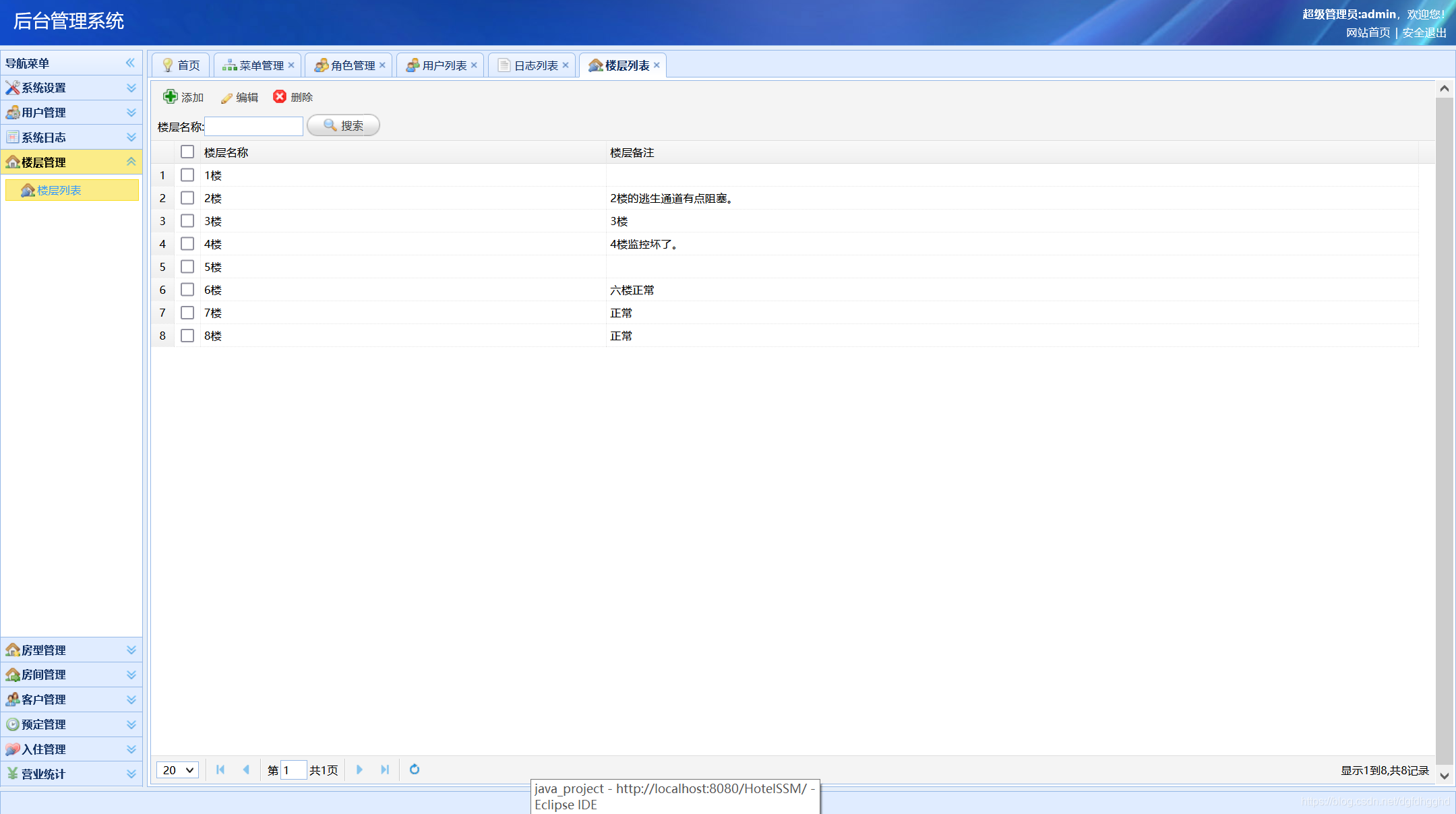Click the red Delete icon

[x=280, y=96]
